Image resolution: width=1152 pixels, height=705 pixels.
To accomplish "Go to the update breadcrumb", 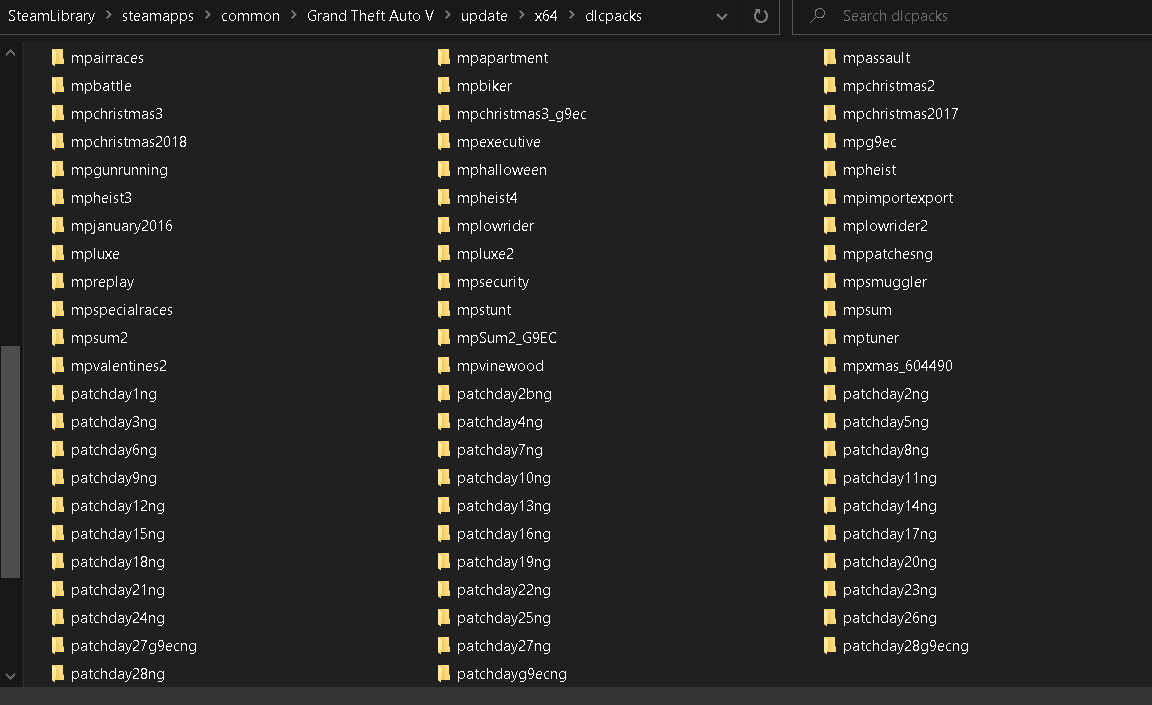I will coord(484,15).
